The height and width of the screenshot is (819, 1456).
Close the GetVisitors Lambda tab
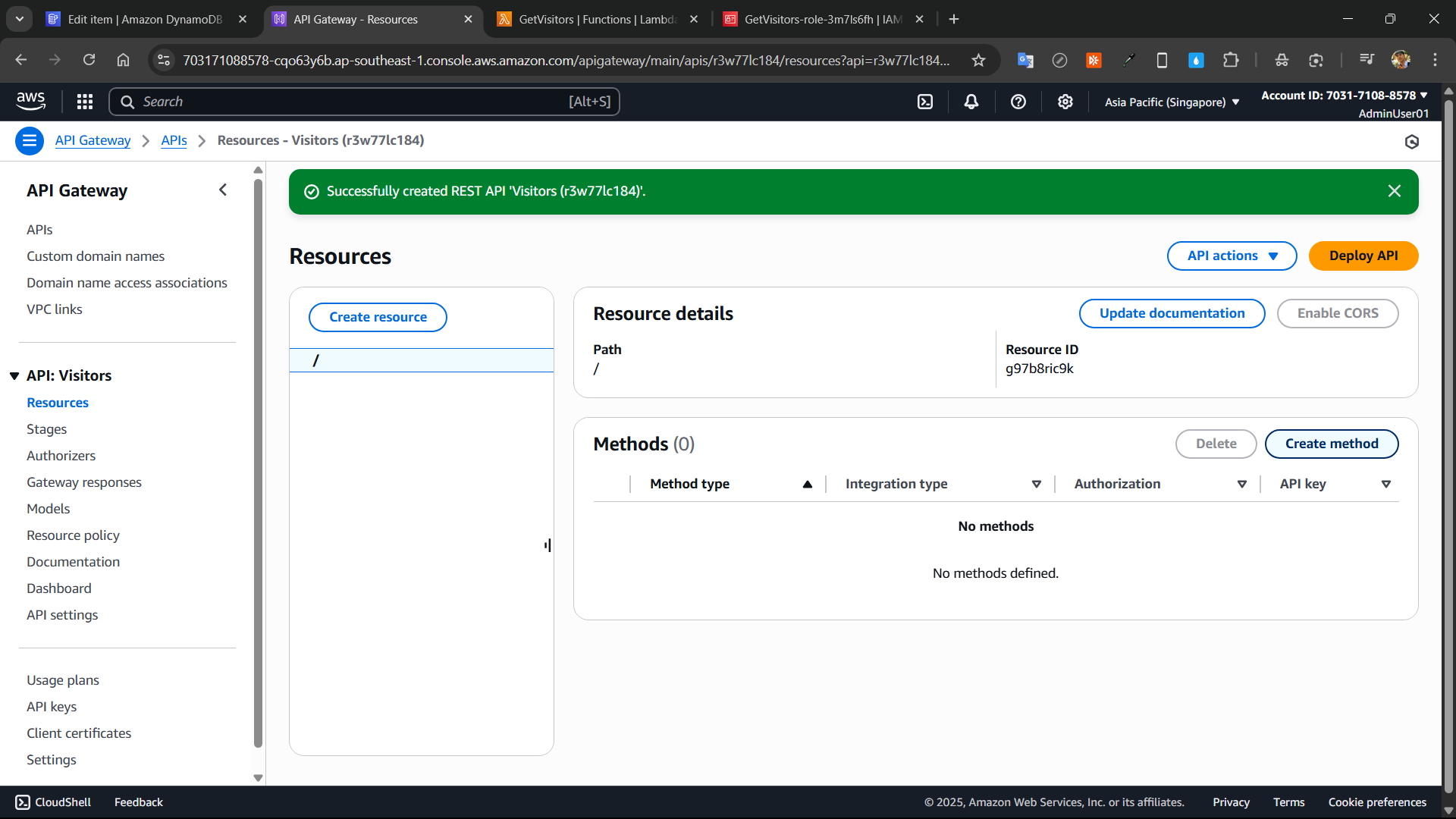point(694,20)
